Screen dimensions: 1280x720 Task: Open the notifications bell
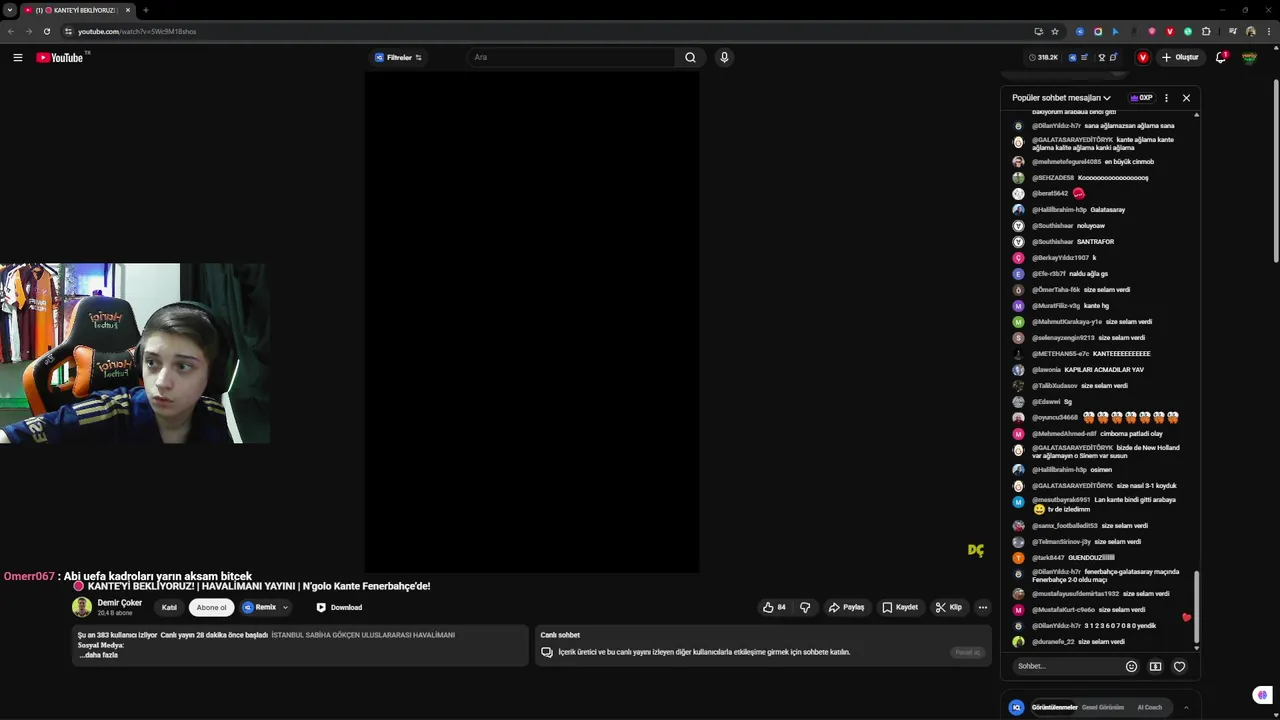coord(1221,57)
